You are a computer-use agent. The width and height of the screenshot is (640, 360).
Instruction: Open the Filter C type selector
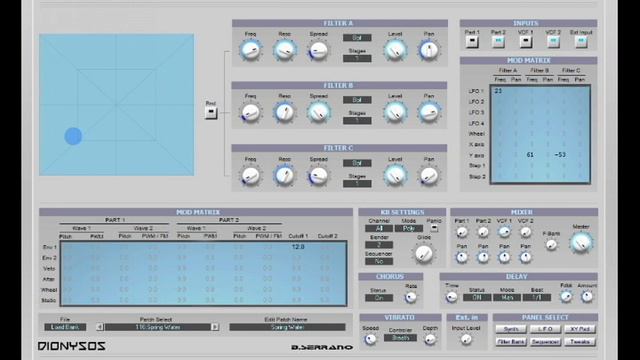[x=357, y=163]
